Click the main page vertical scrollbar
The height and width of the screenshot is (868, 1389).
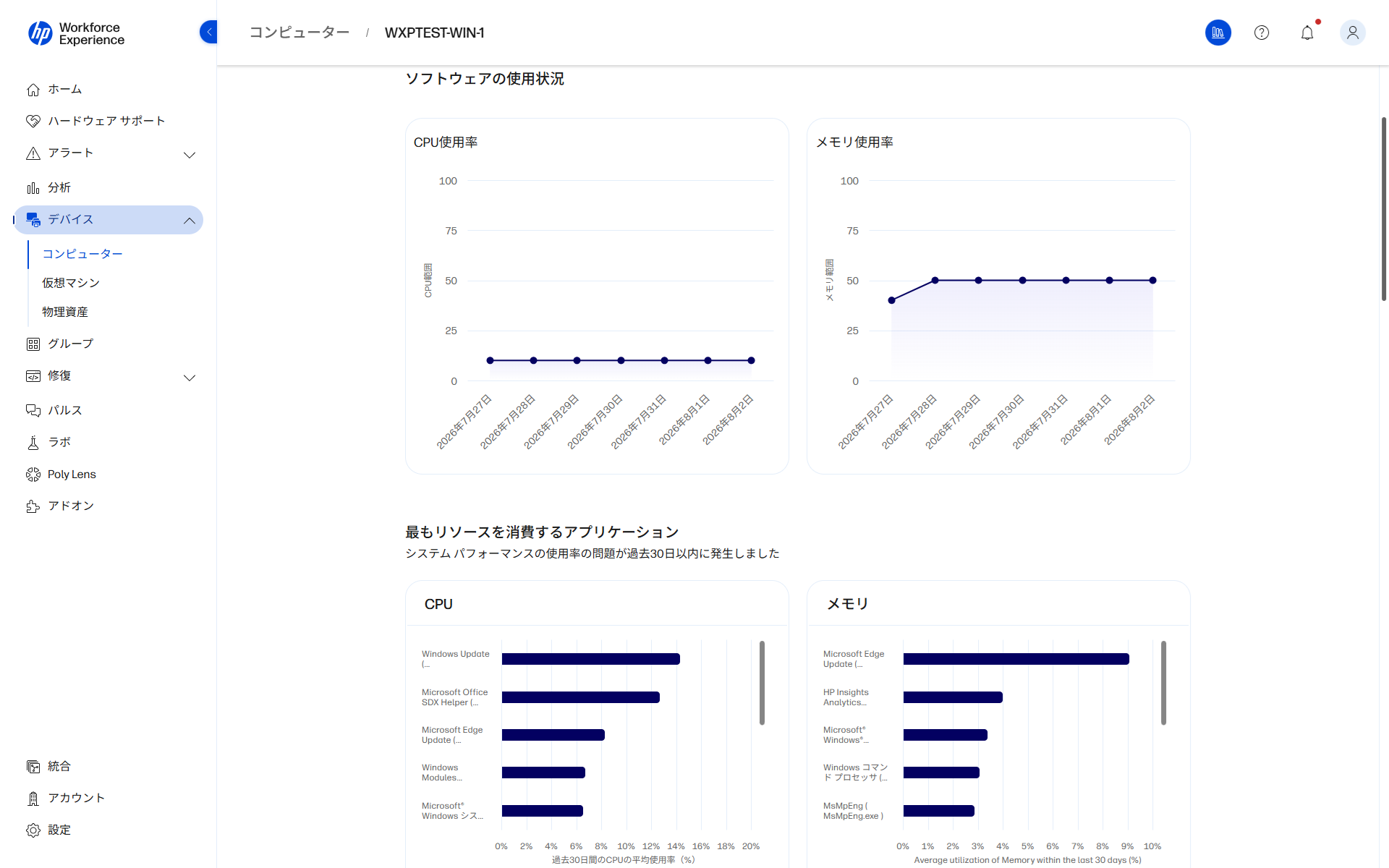(x=1383, y=208)
